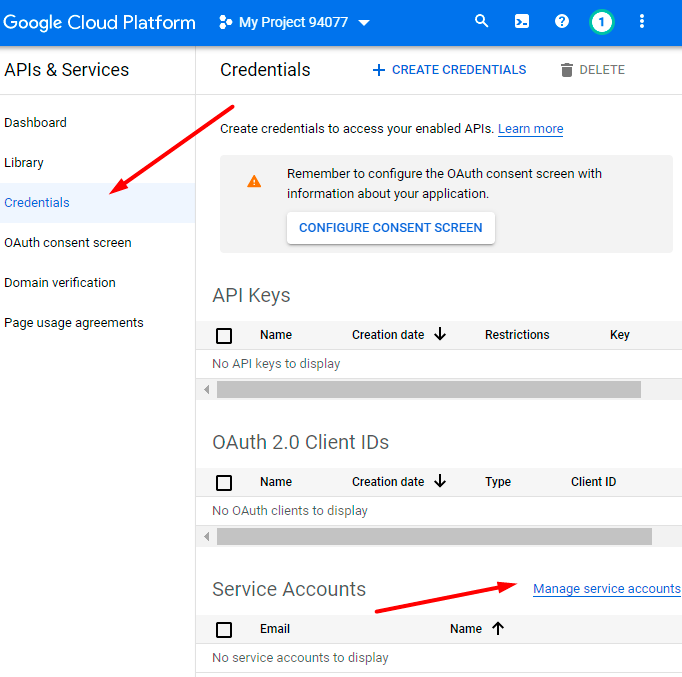
Task: Sort Service Accounts by Name arrow
Action: (498, 629)
